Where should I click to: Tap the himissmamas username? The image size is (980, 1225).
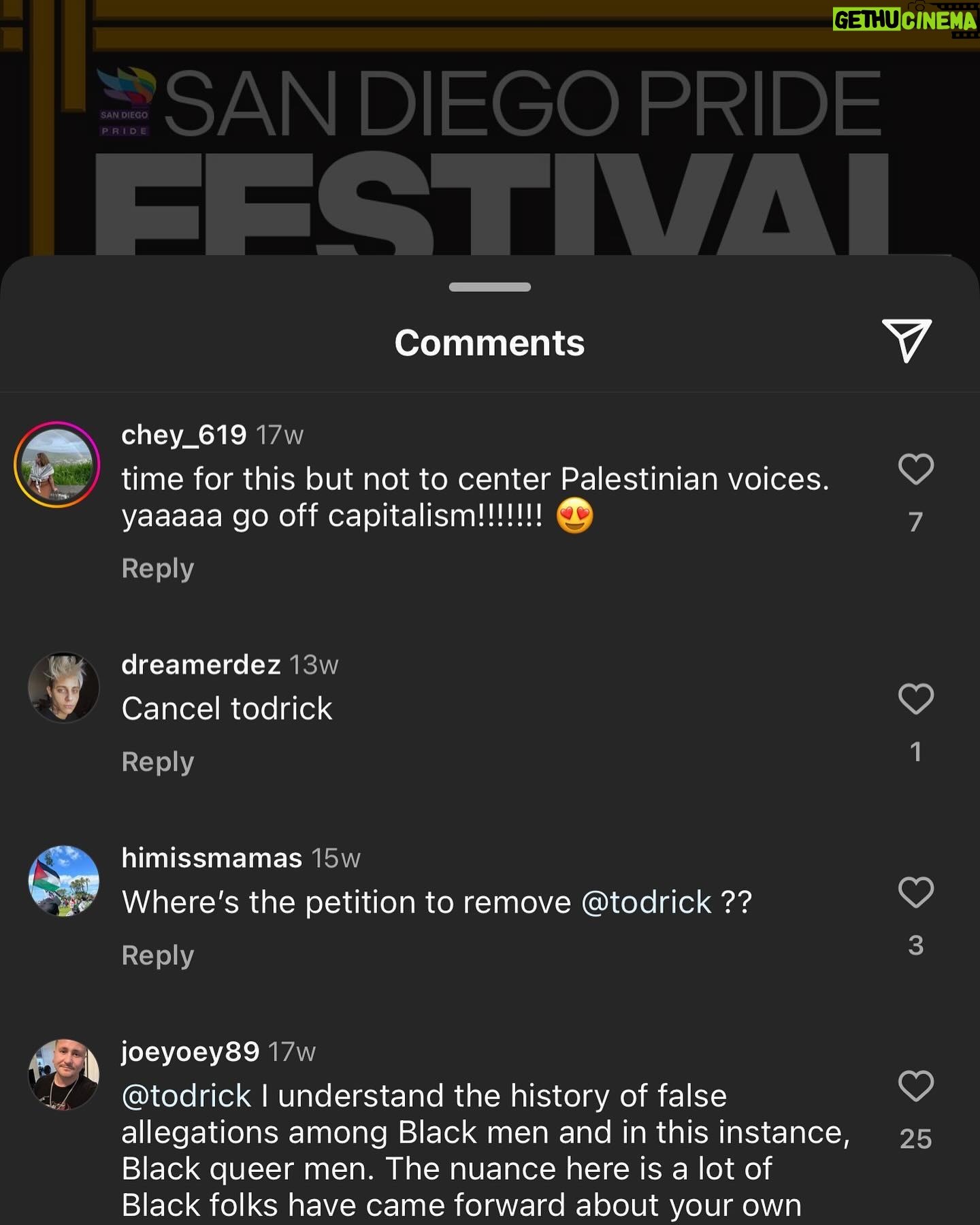[212, 857]
